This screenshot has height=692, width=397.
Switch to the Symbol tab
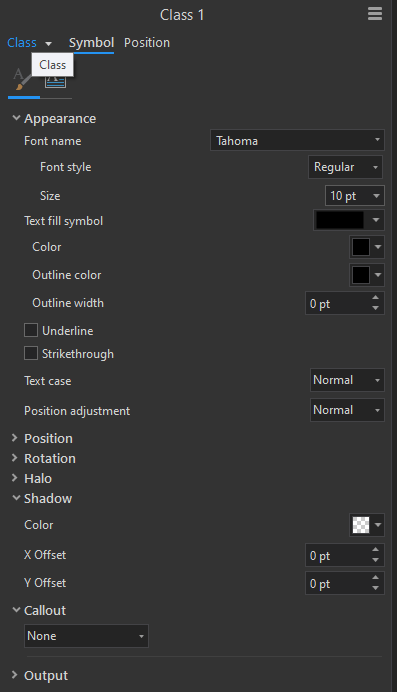tap(91, 43)
